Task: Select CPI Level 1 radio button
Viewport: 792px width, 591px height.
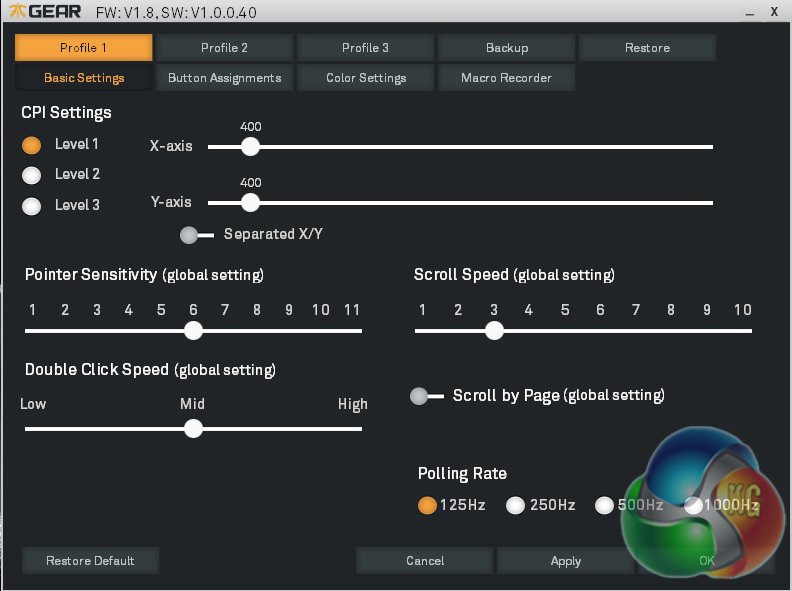Action: (31, 145)
